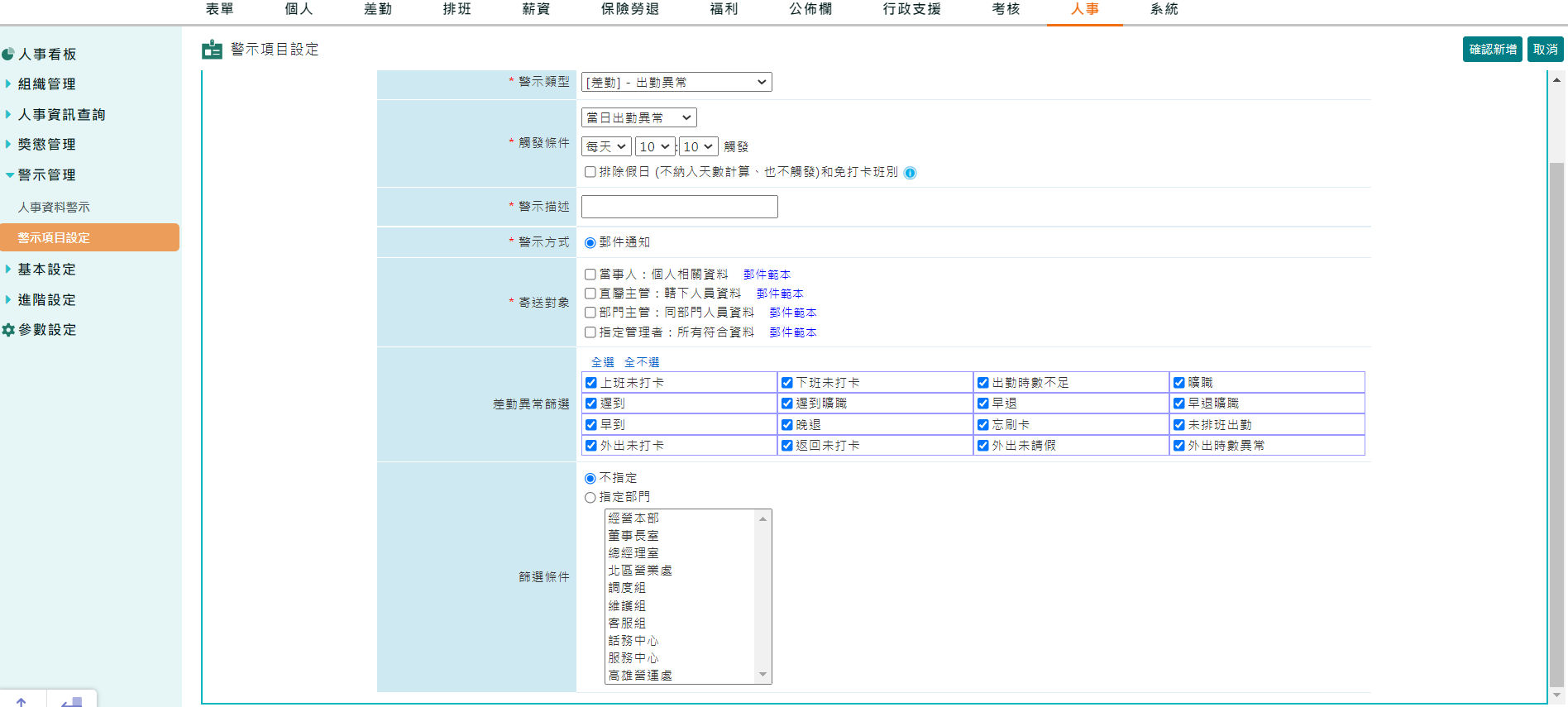This screenshot has width=1568, height=707.
Task: Click the 警示項目設定 page header icon
Action: click(x=212, y=50)
